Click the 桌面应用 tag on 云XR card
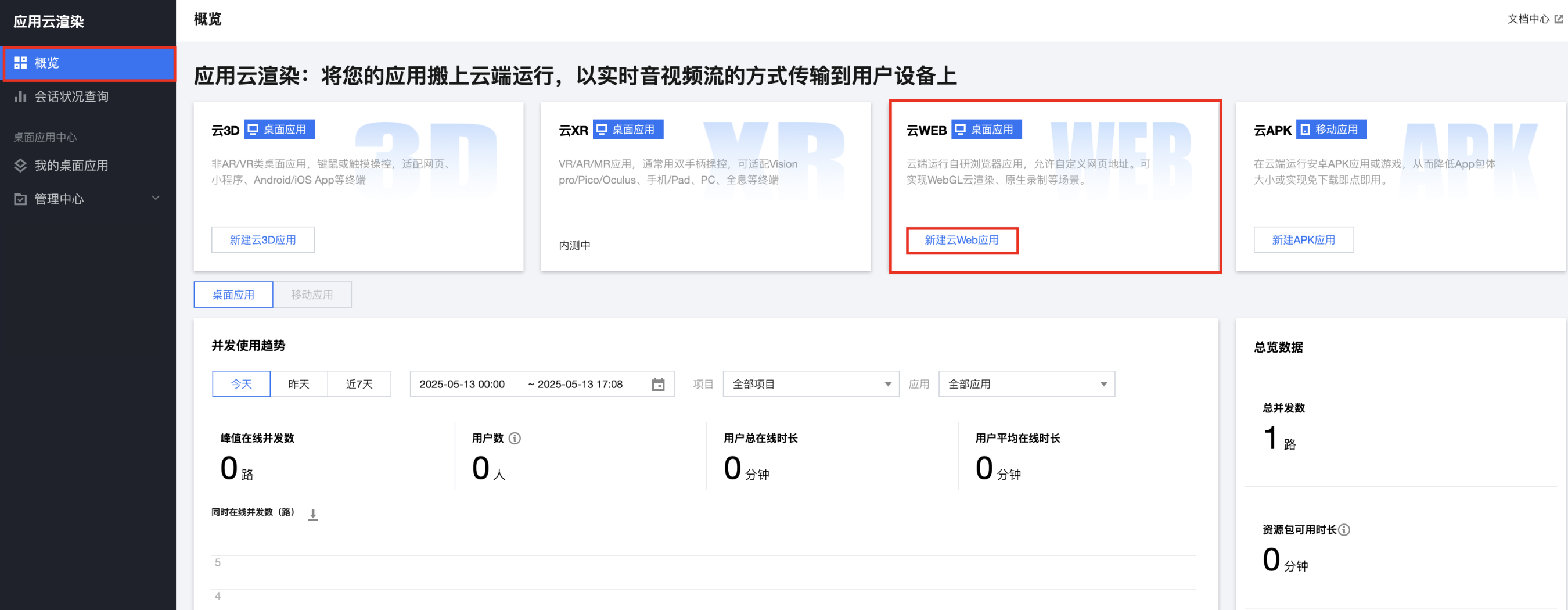The width and height of the screenshot is (1568, 610). (x=628, y=130)
